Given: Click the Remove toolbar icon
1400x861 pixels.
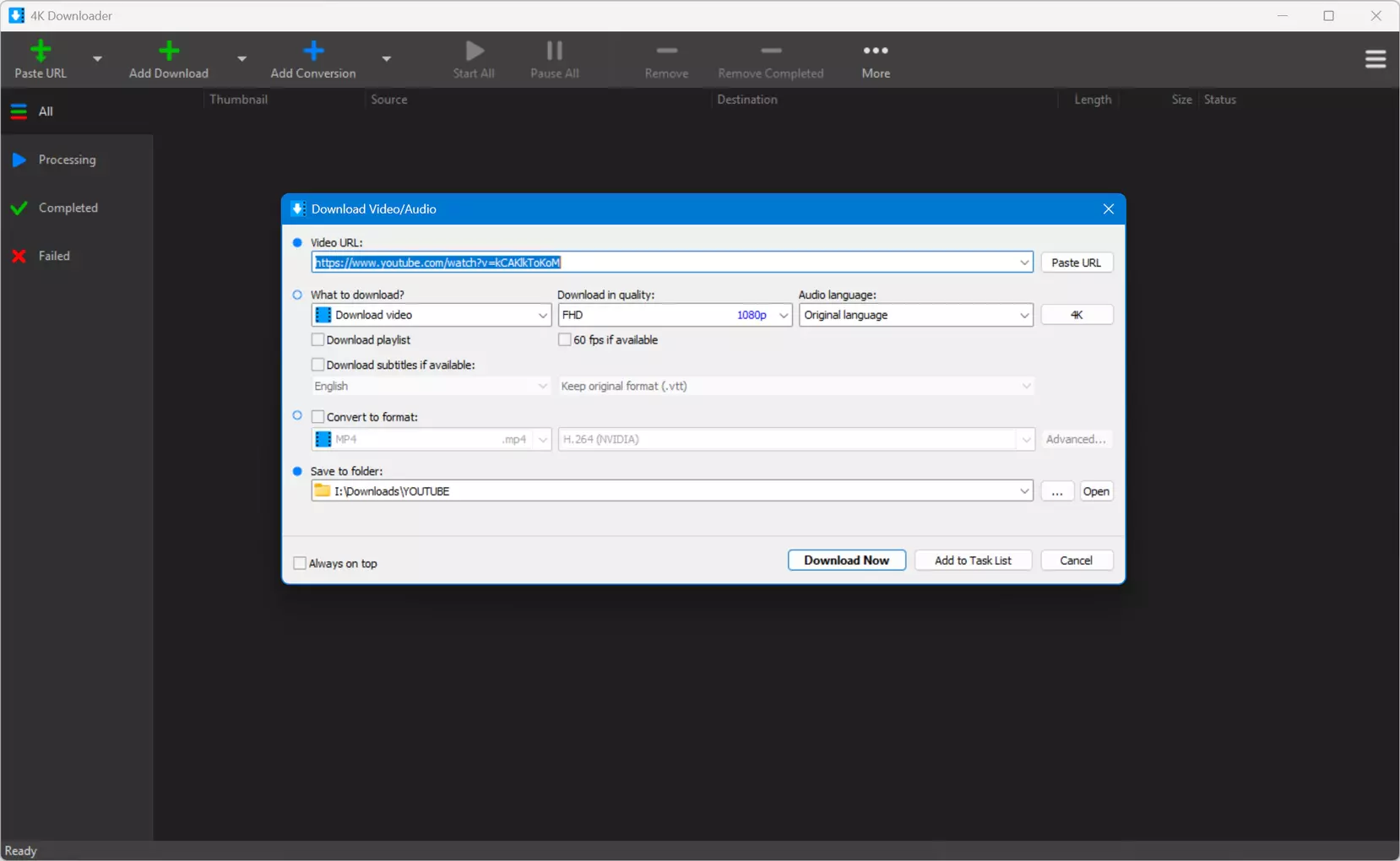Looking at the screenshot, I should click(x=667, y=51).
